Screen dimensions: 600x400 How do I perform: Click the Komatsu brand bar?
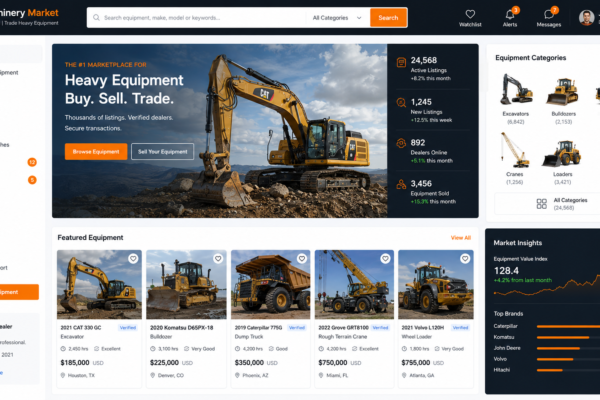(563, 337)
